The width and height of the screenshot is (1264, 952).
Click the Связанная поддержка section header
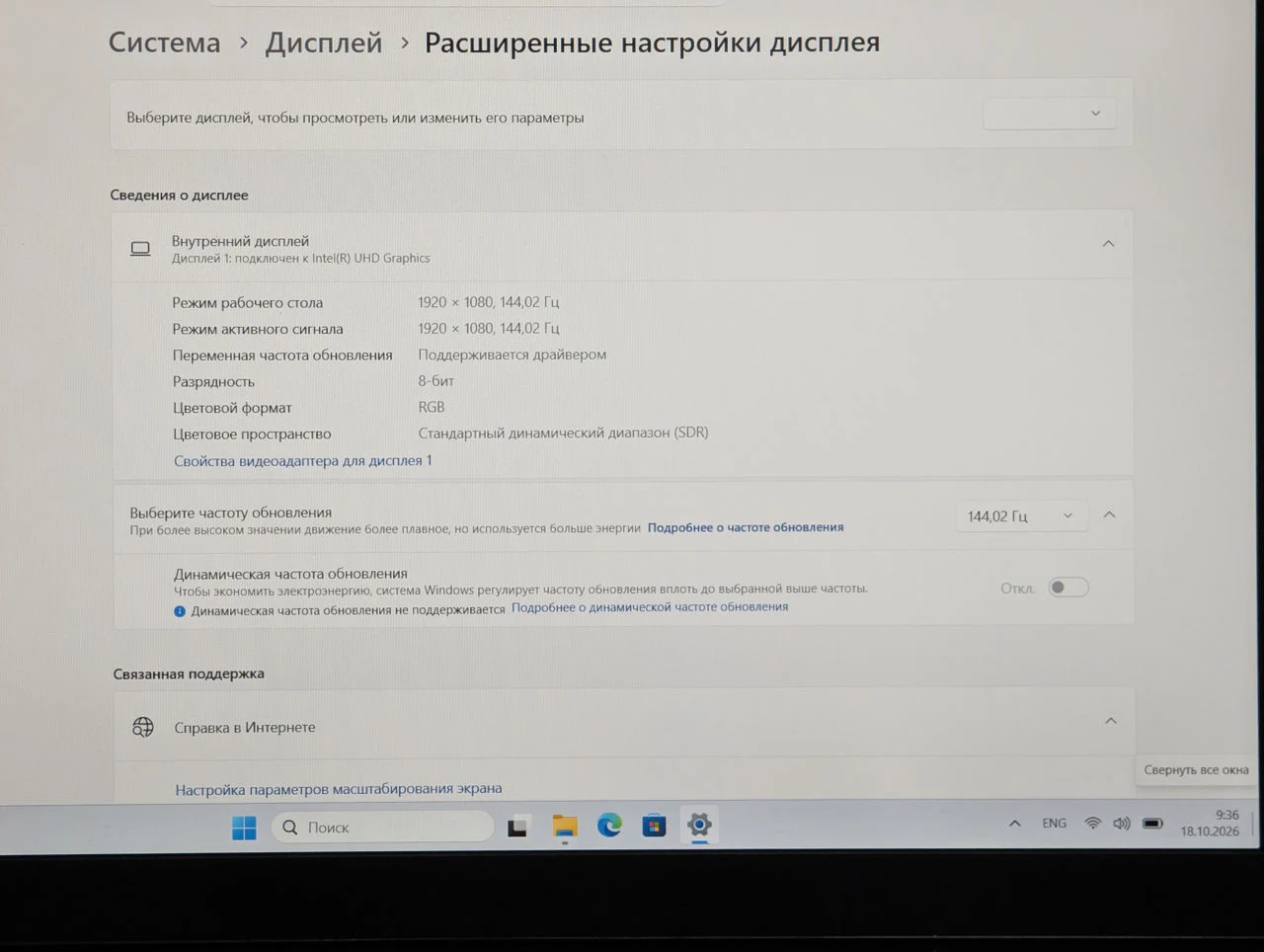189,674
